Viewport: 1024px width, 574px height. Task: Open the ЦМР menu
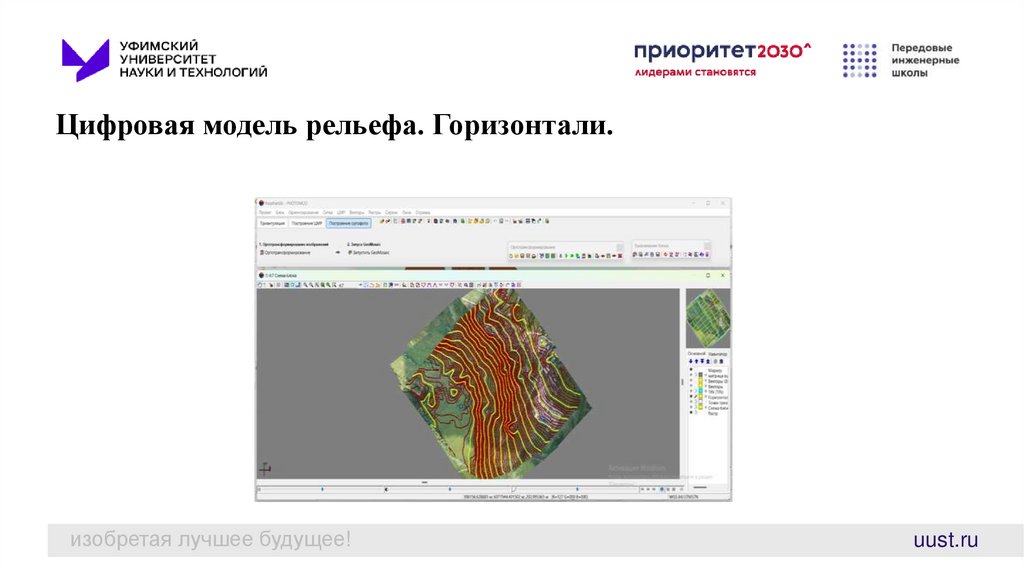tap(341, 212)
